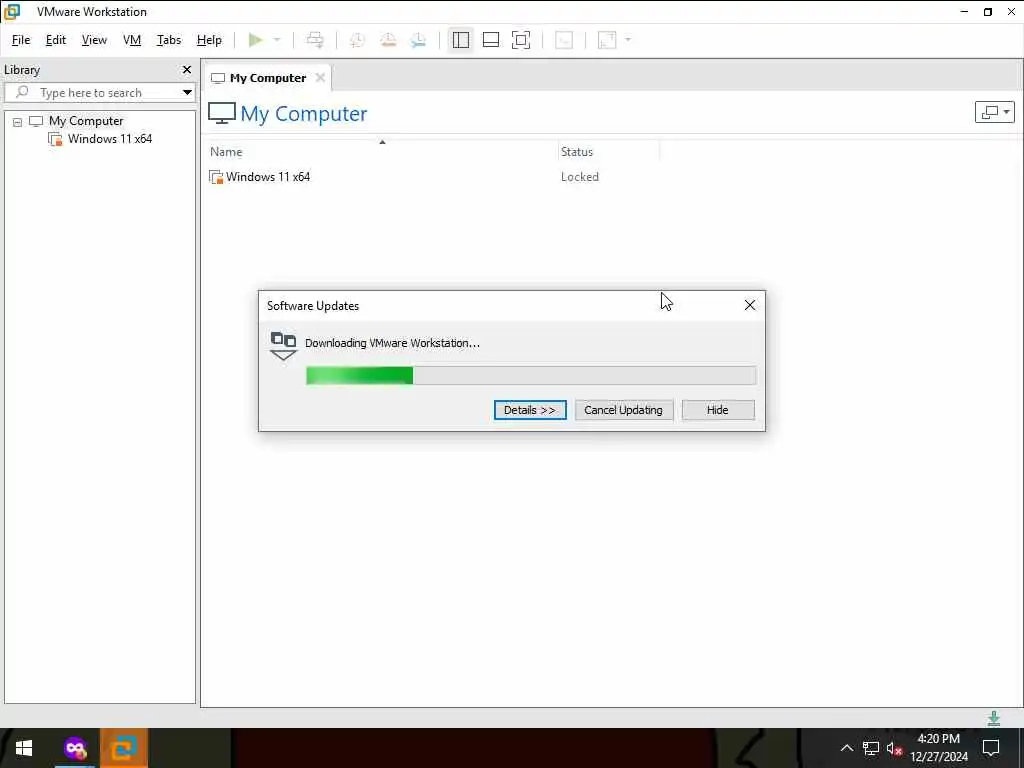Click the VMware Workstation taskbar icon
1024x768 pixels.
(x=123, y=748)
